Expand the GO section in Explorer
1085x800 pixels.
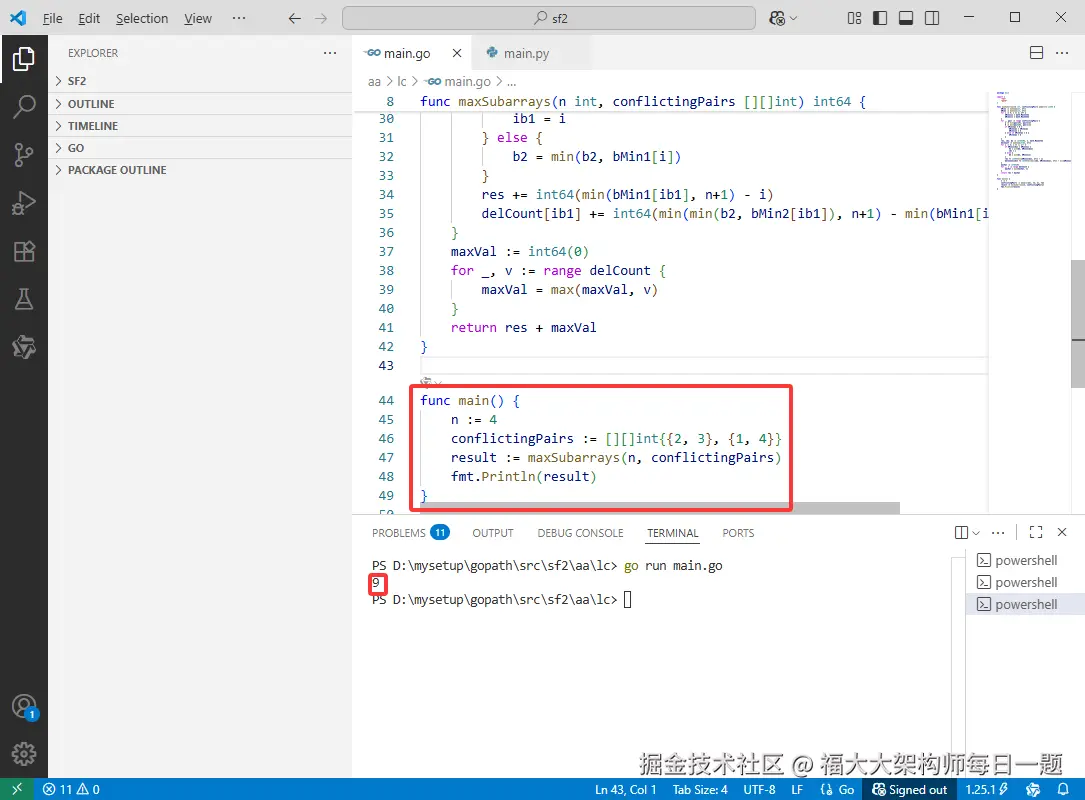click(x=200, y=148)
